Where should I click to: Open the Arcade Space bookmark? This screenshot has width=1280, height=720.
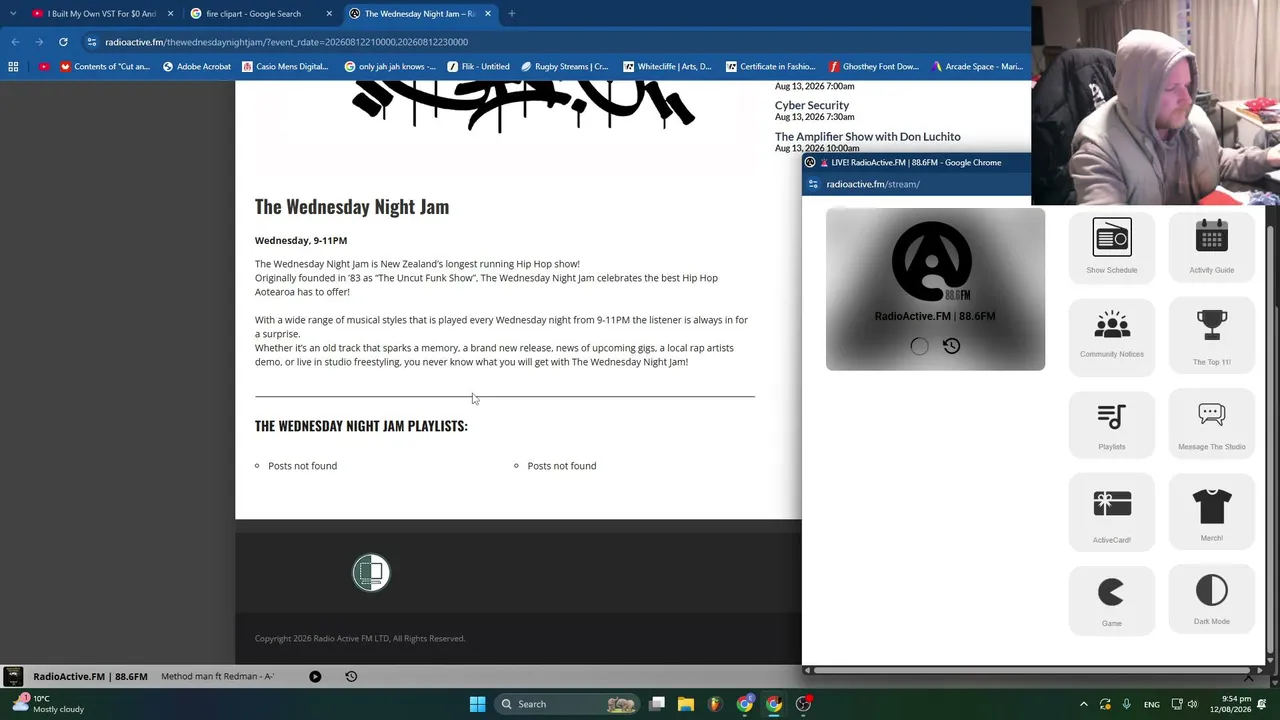(x=977, y=67)
